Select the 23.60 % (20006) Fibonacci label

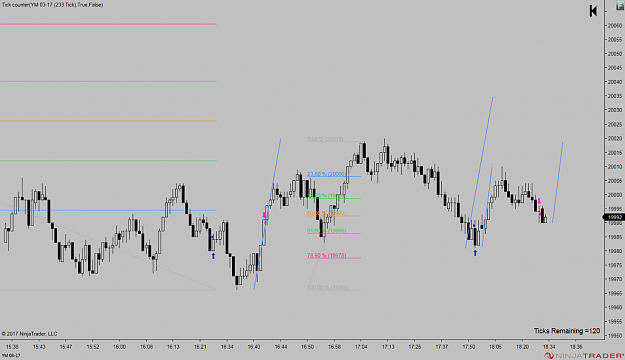point(326,174)
